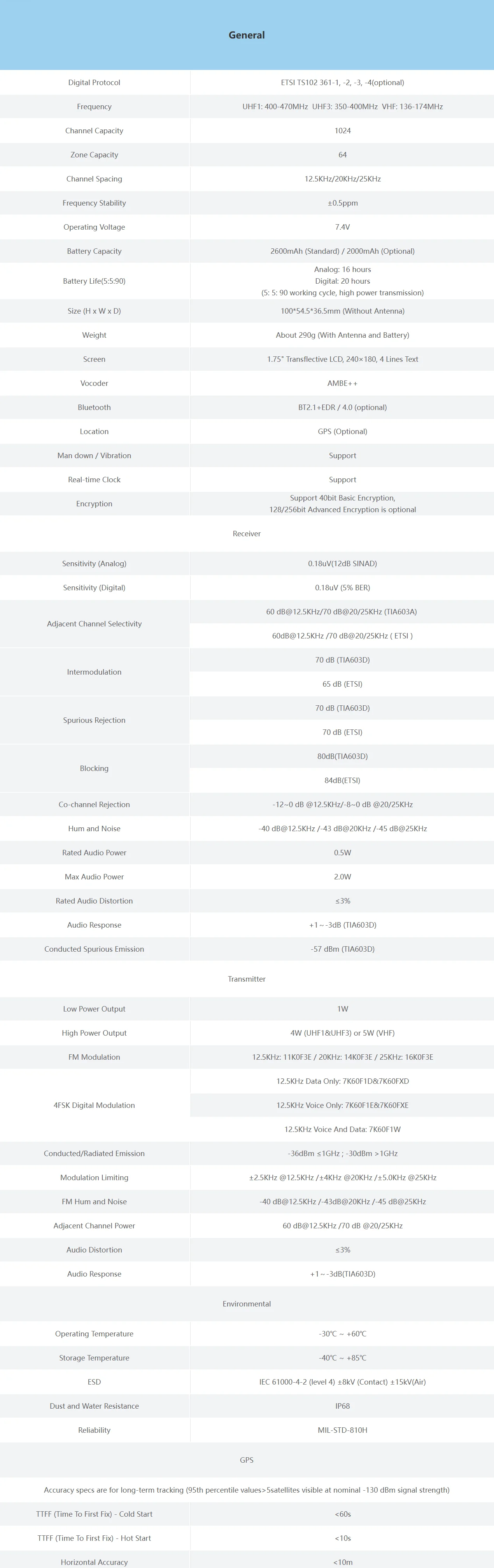Click the Encryption row label

(94, 503)
